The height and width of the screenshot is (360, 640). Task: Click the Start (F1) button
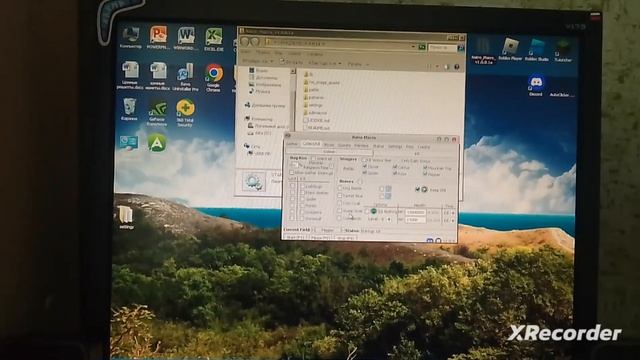(296, 238)
